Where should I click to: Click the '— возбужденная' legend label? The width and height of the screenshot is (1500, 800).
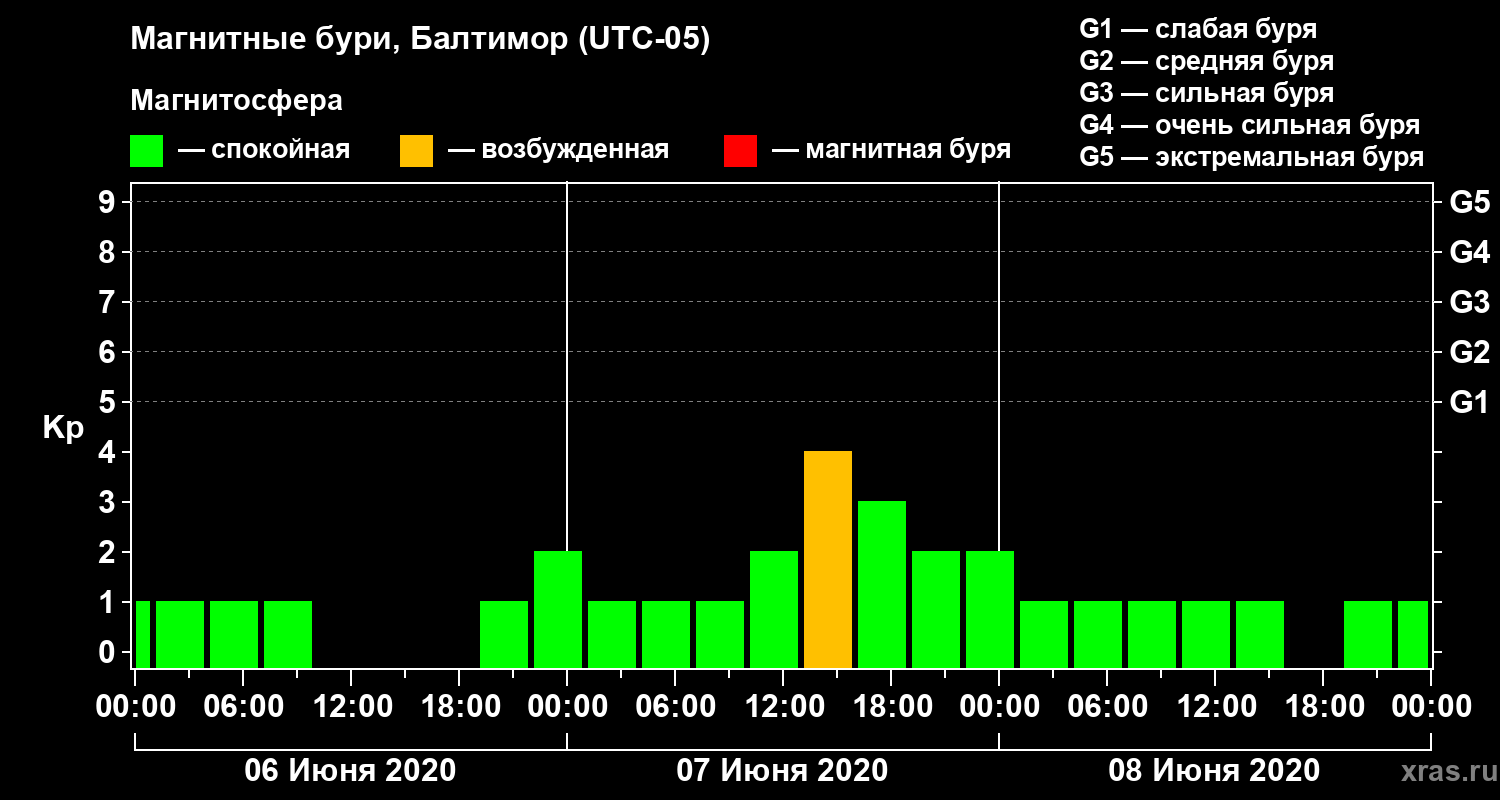coord(558,151)
